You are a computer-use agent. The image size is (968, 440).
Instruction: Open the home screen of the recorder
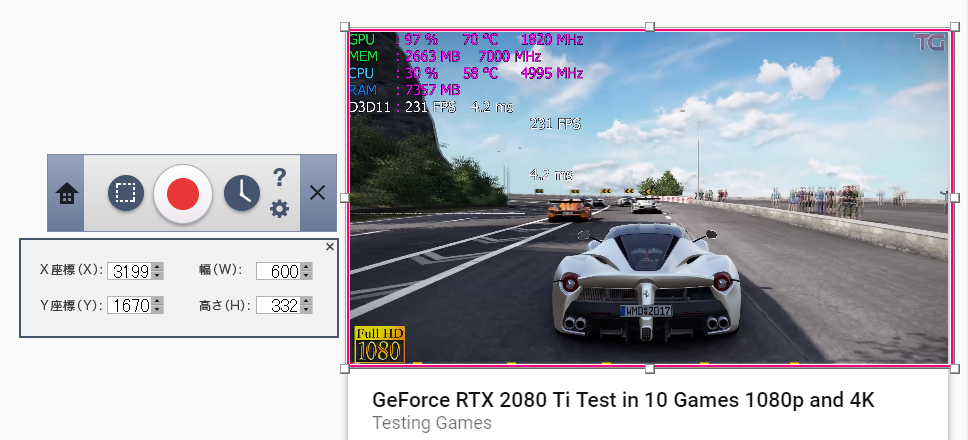tap(67, 194)
